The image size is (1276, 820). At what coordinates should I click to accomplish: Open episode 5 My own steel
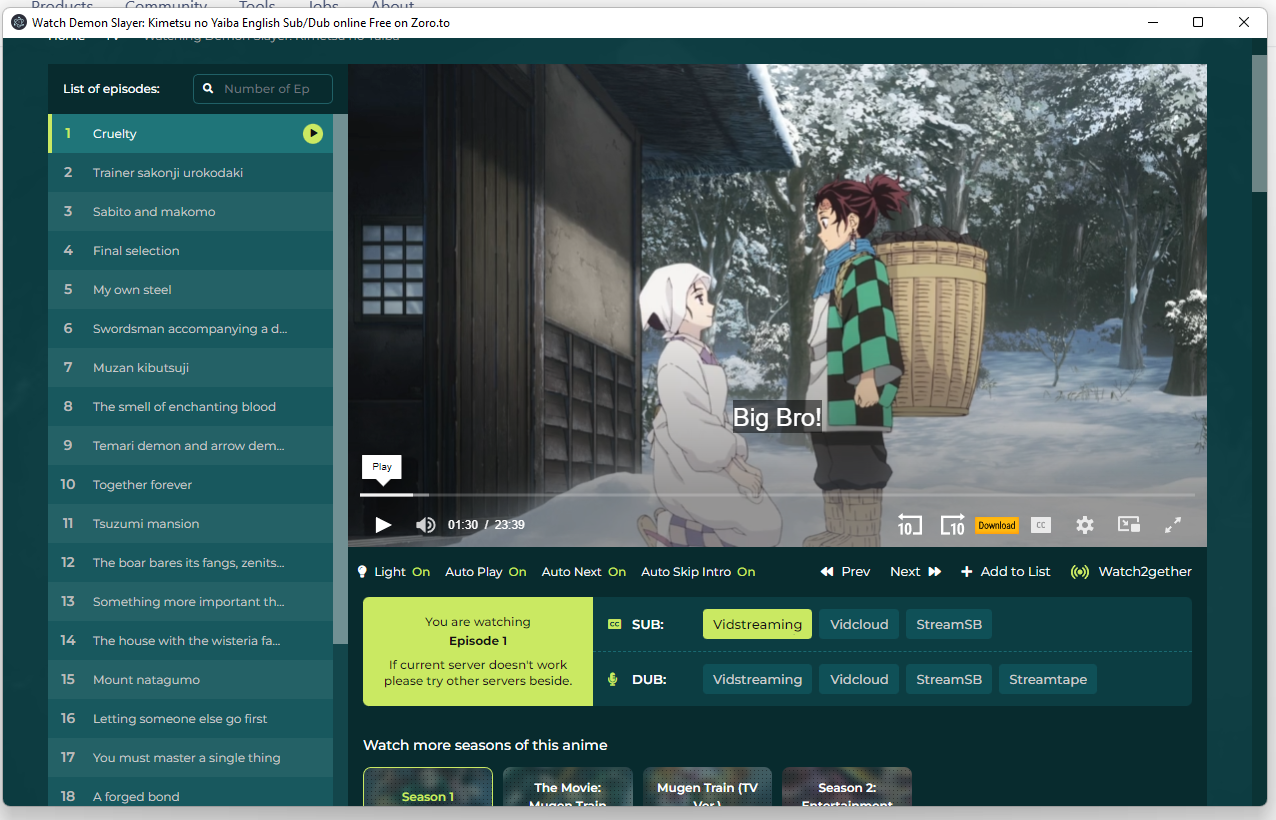coord(190,290)
